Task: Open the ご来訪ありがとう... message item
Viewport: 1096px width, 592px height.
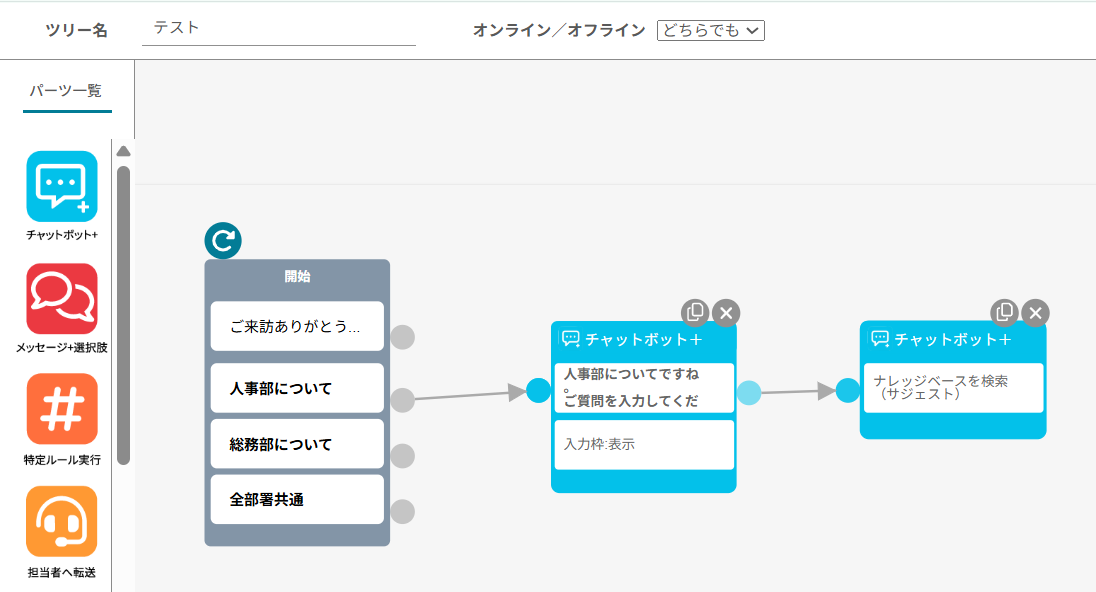Action: pos(297,326)
